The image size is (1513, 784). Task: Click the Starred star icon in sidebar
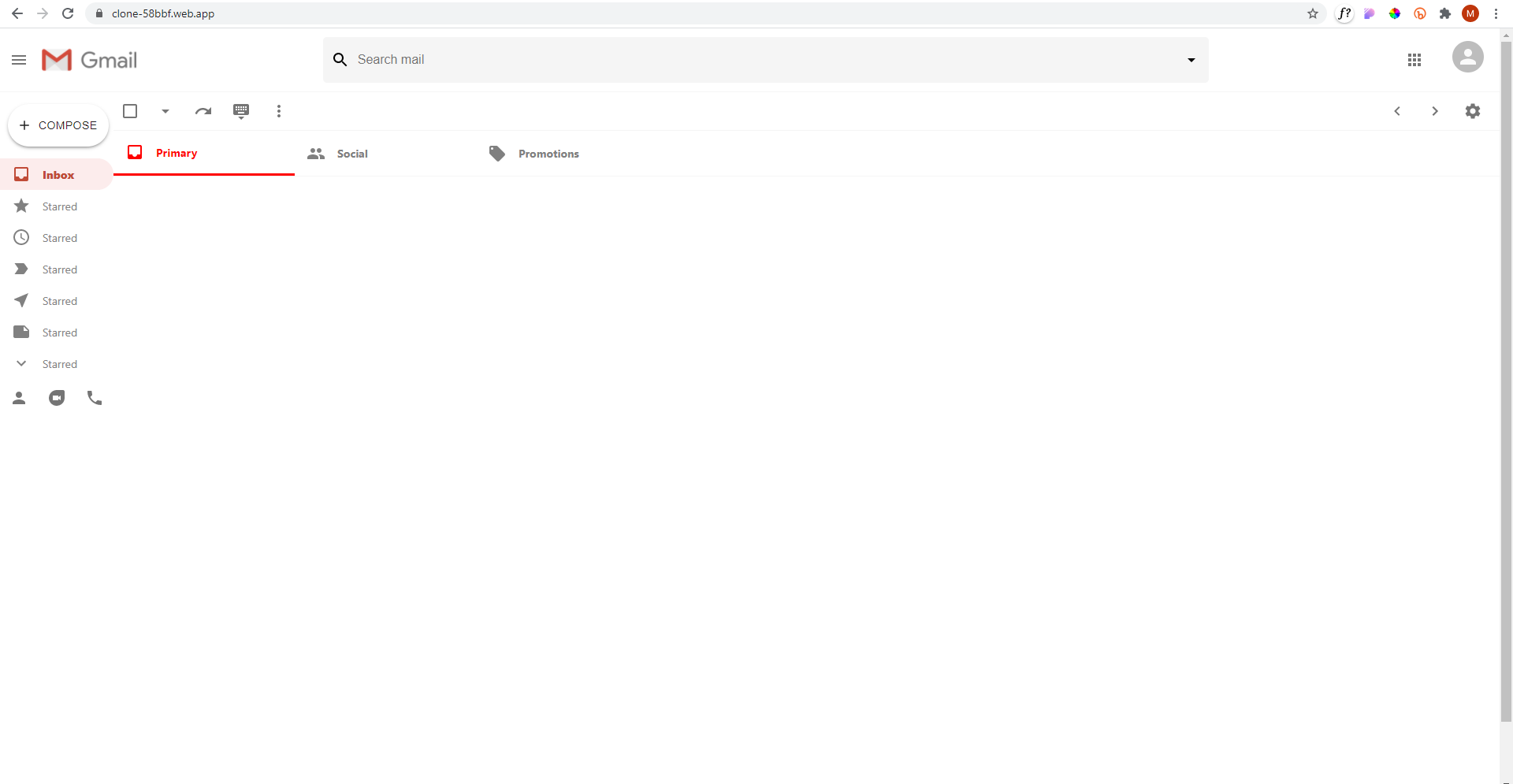click(21, 206)
